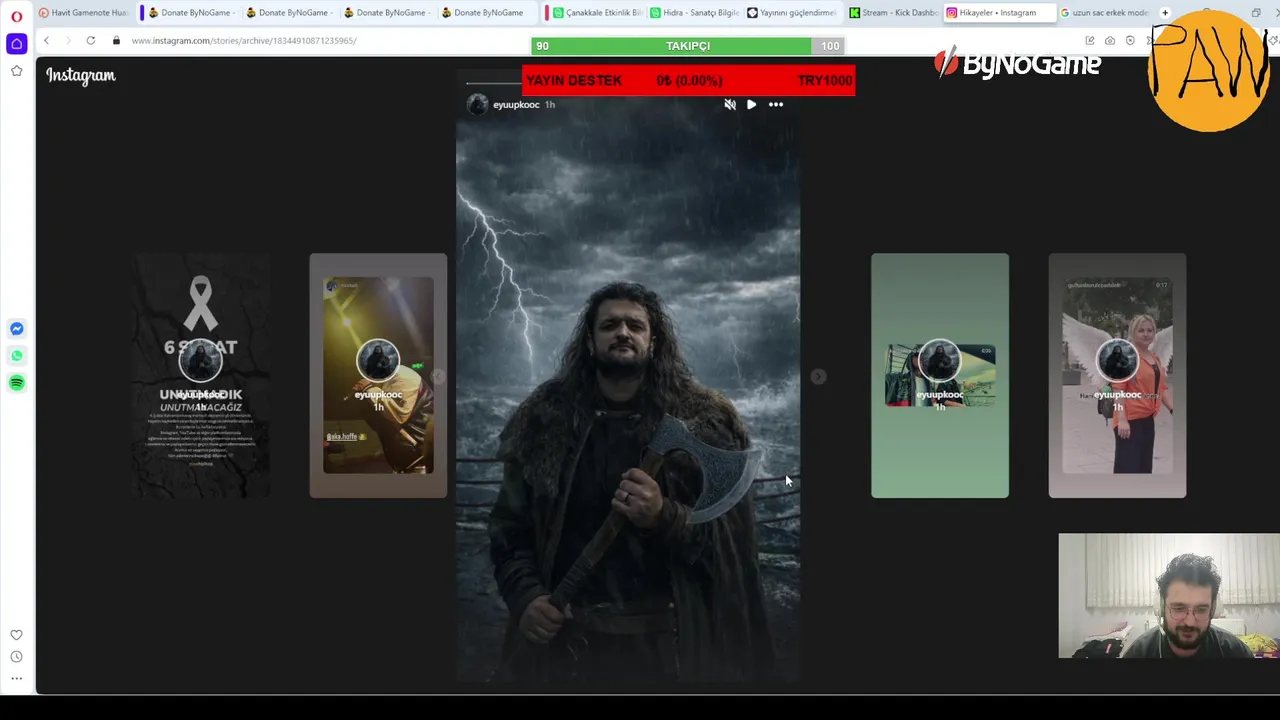1280x720 pixels.
Task: Open History clock icon in sidebar
Action: click(x=16, y=657)
